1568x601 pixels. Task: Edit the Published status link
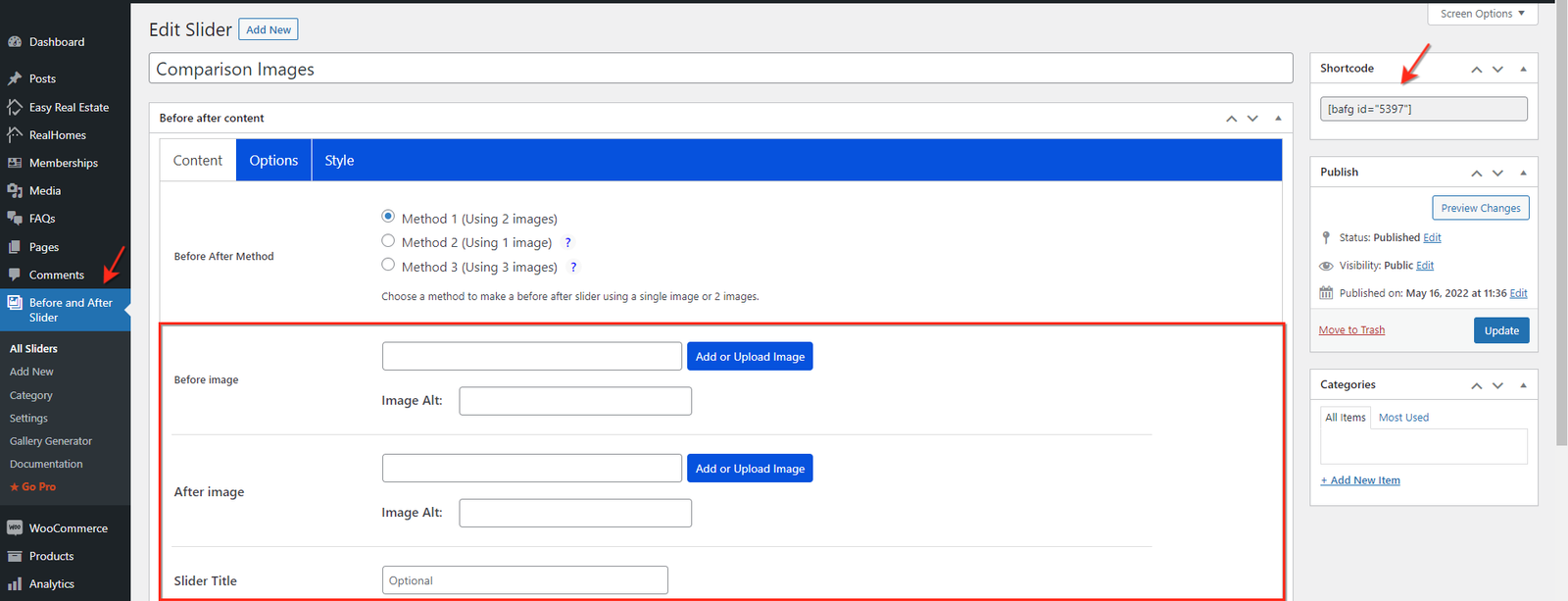[x=1432, y=237]
